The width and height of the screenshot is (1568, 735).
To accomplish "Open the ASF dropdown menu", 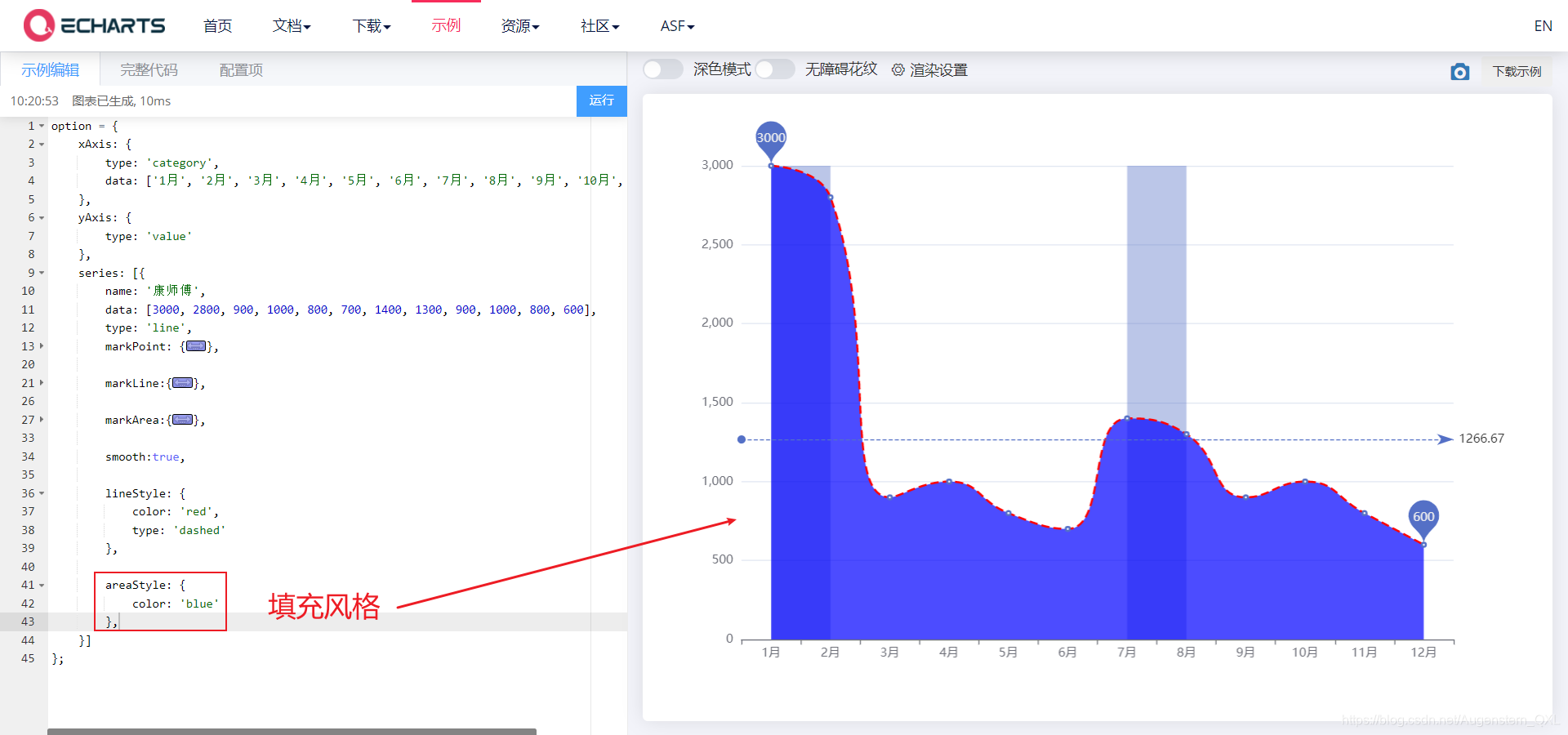I will pyautogui.click(x=678, y=26).
